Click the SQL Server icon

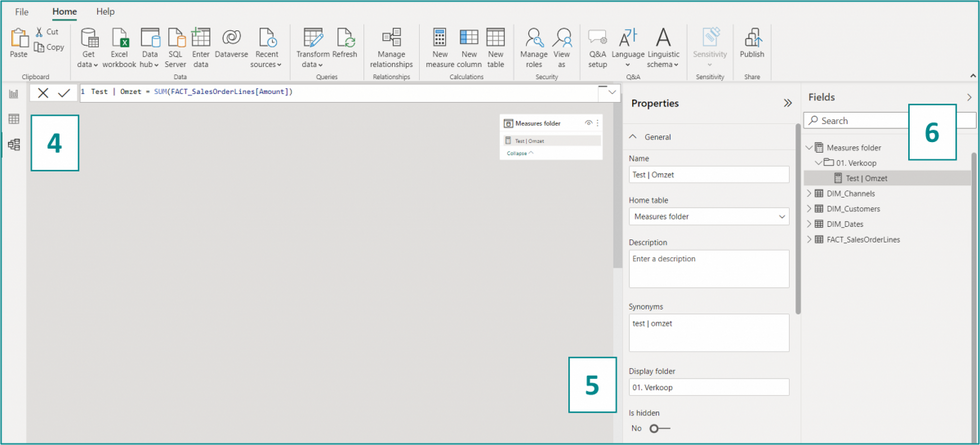(176, 39)
